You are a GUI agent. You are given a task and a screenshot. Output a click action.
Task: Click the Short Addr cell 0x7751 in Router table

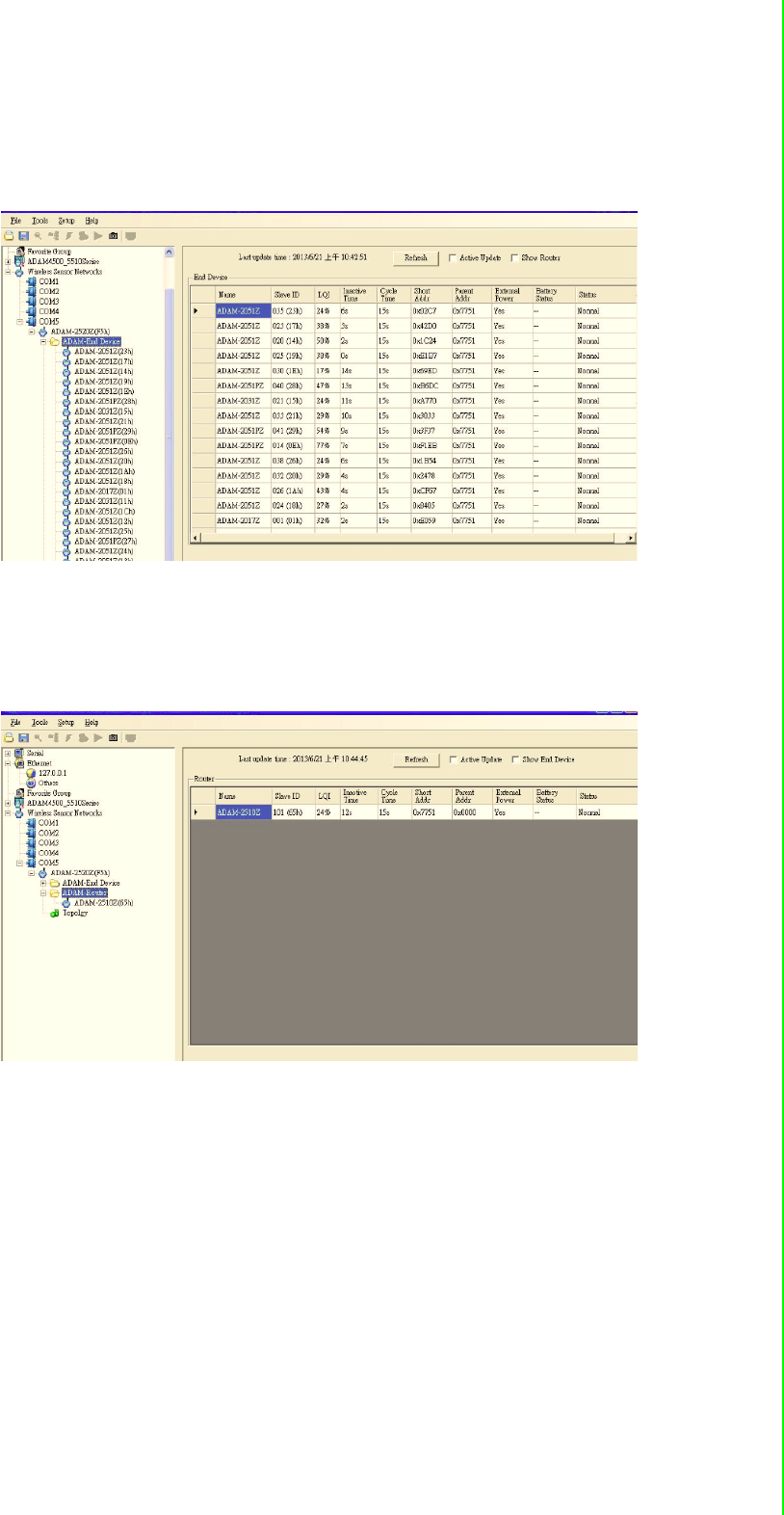(430, 812)
